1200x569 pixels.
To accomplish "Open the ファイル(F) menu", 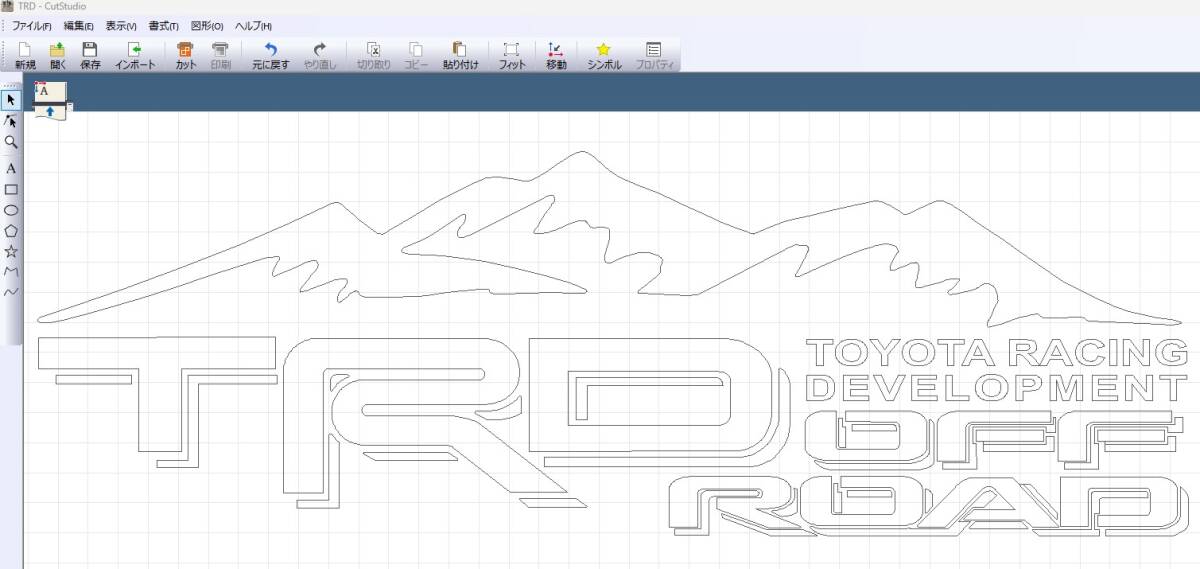I will (31, 26).
